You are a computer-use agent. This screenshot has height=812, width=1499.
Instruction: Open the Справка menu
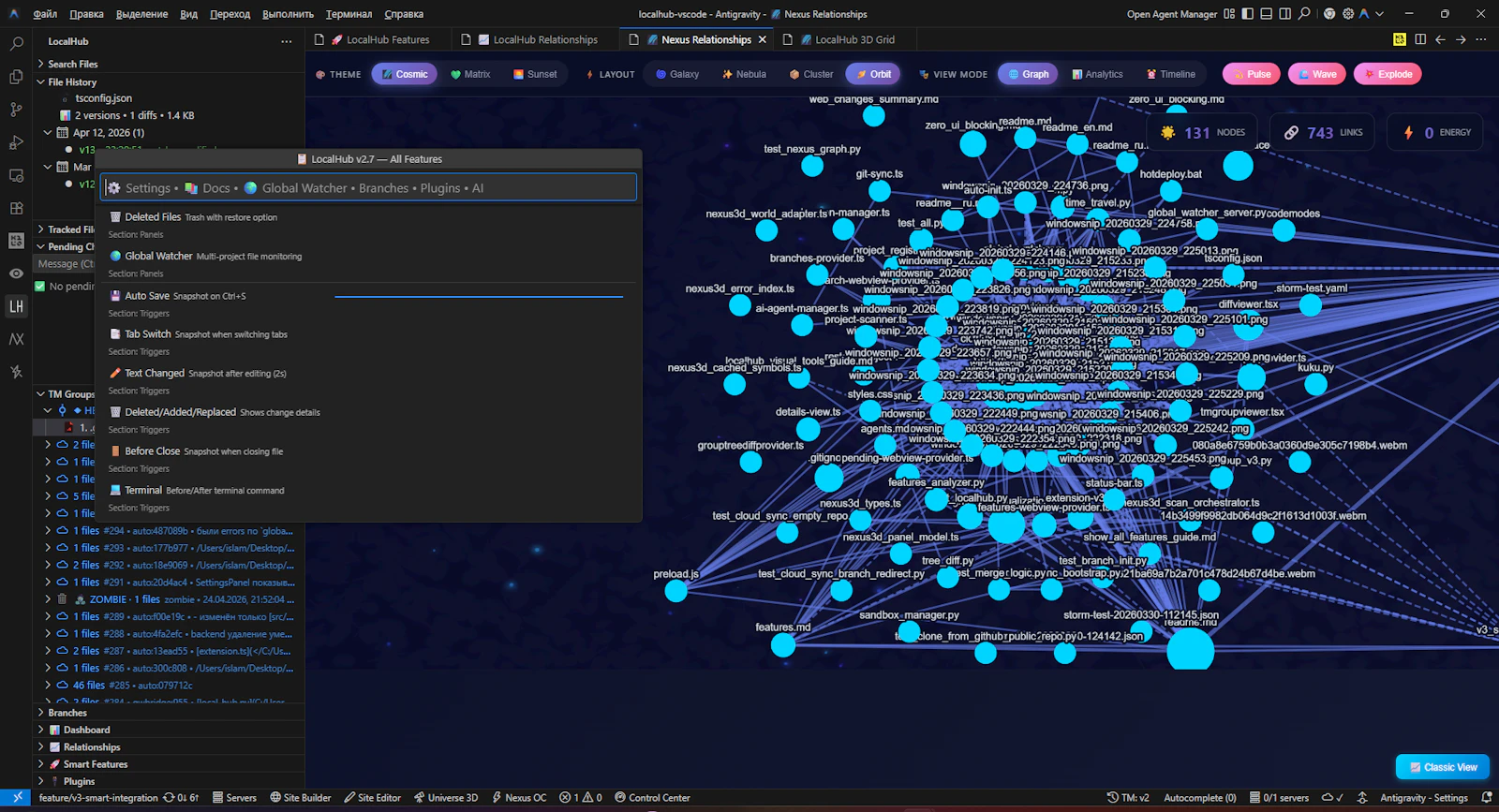404,14
